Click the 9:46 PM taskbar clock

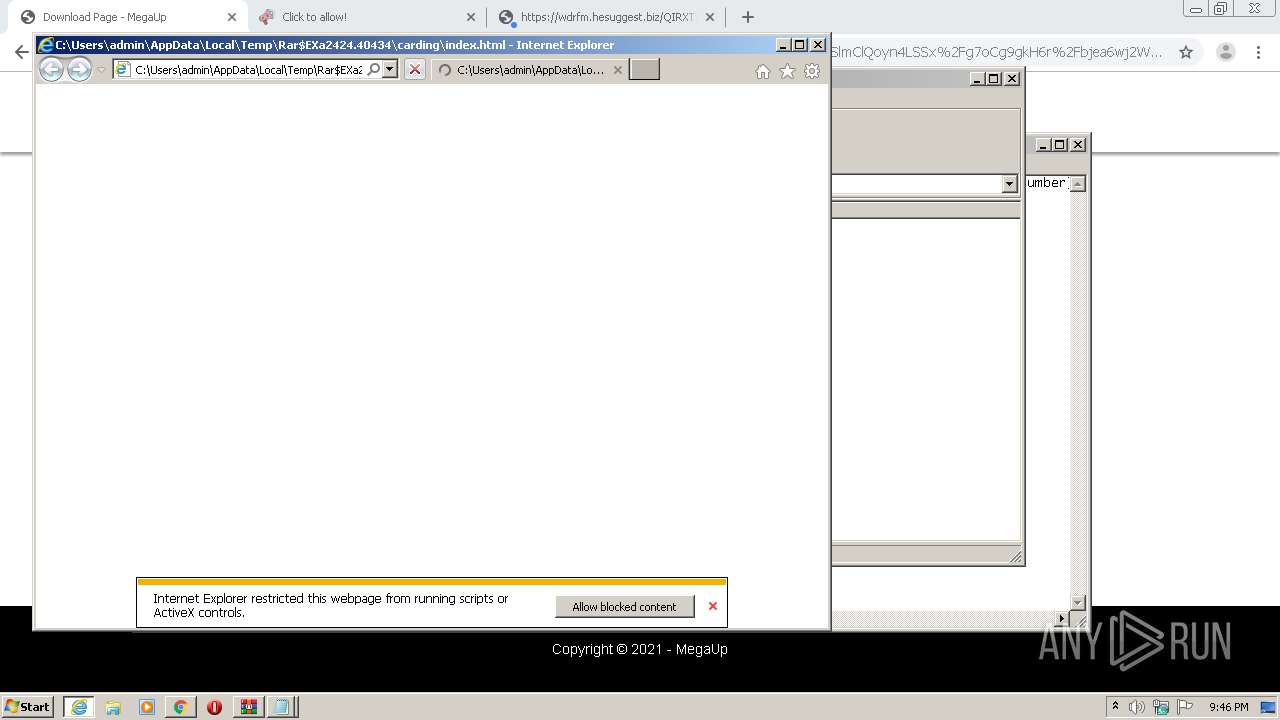1228,707
